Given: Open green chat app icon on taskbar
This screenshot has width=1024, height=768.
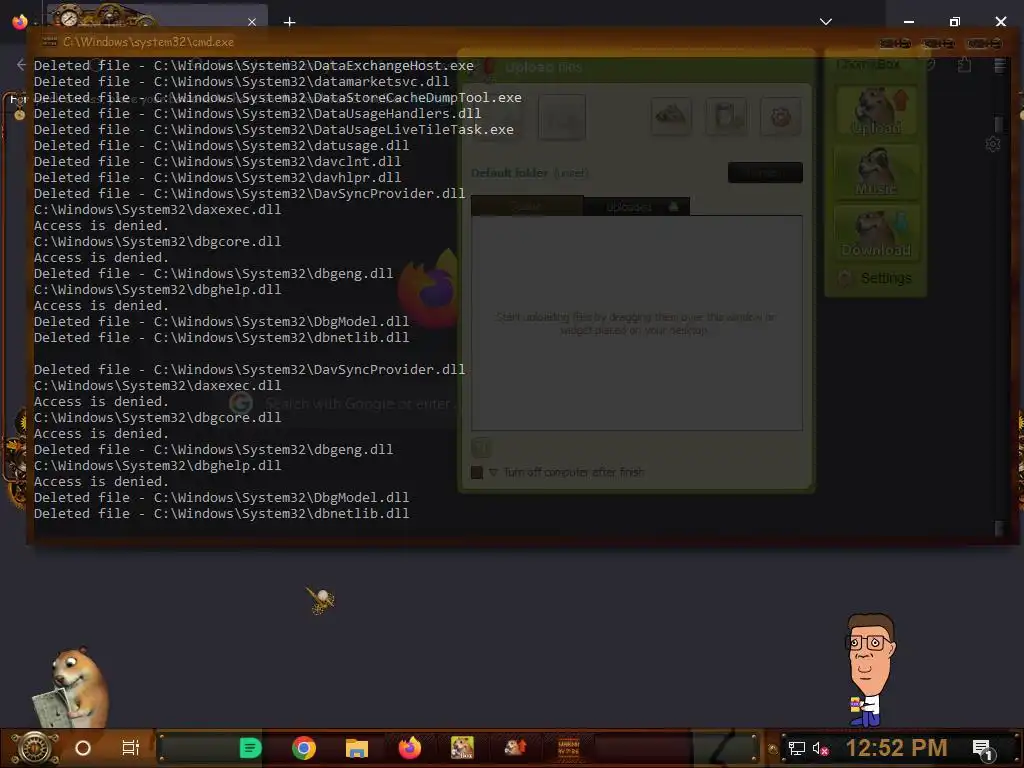Looking at the screenshot, I should [250, 748].
